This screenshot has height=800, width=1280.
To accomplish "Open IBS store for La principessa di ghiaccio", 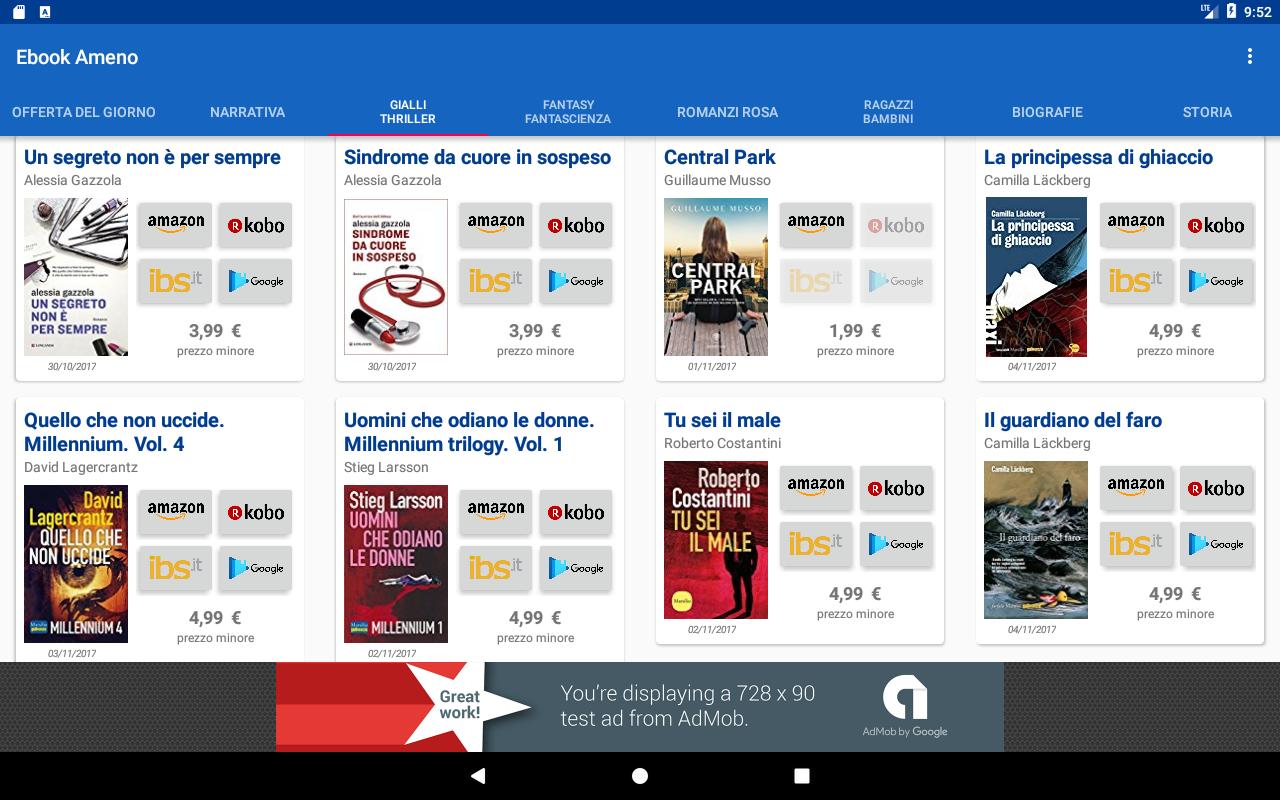I will (x=1136, y=281).
